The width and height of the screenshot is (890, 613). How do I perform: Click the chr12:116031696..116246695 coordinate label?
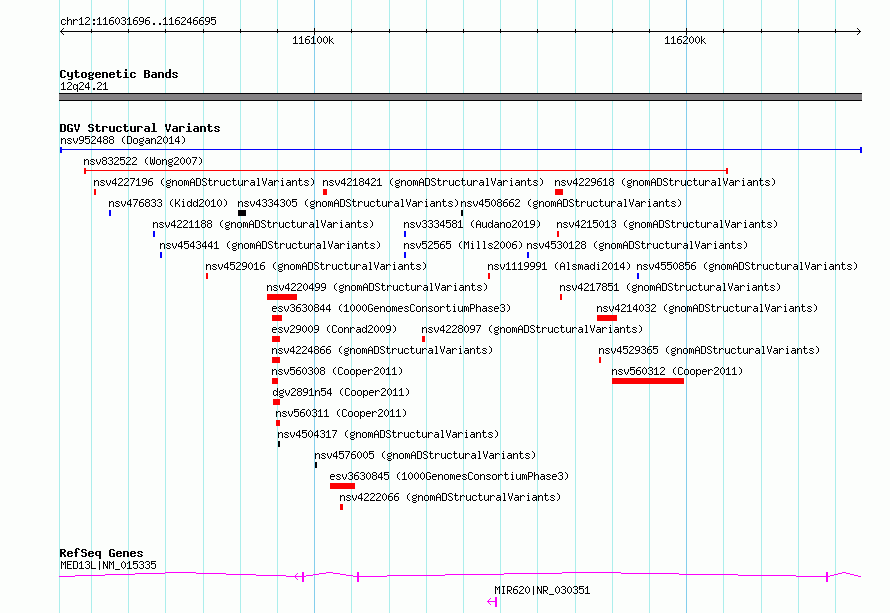(138, 21)
